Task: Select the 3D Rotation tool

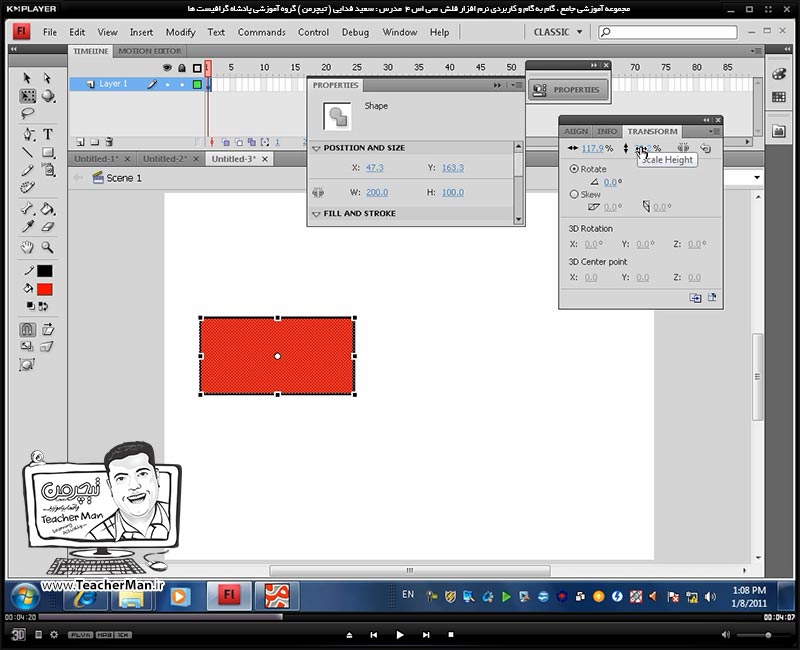Action: coord(48,96)
